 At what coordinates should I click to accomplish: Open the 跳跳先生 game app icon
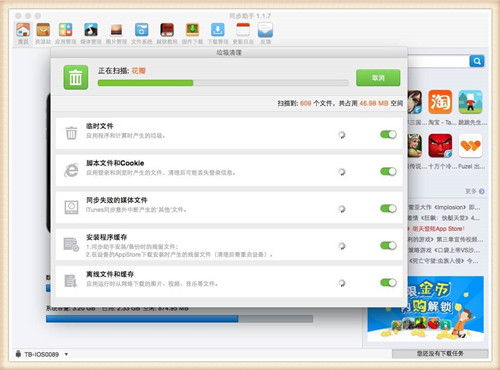(470, 102)
